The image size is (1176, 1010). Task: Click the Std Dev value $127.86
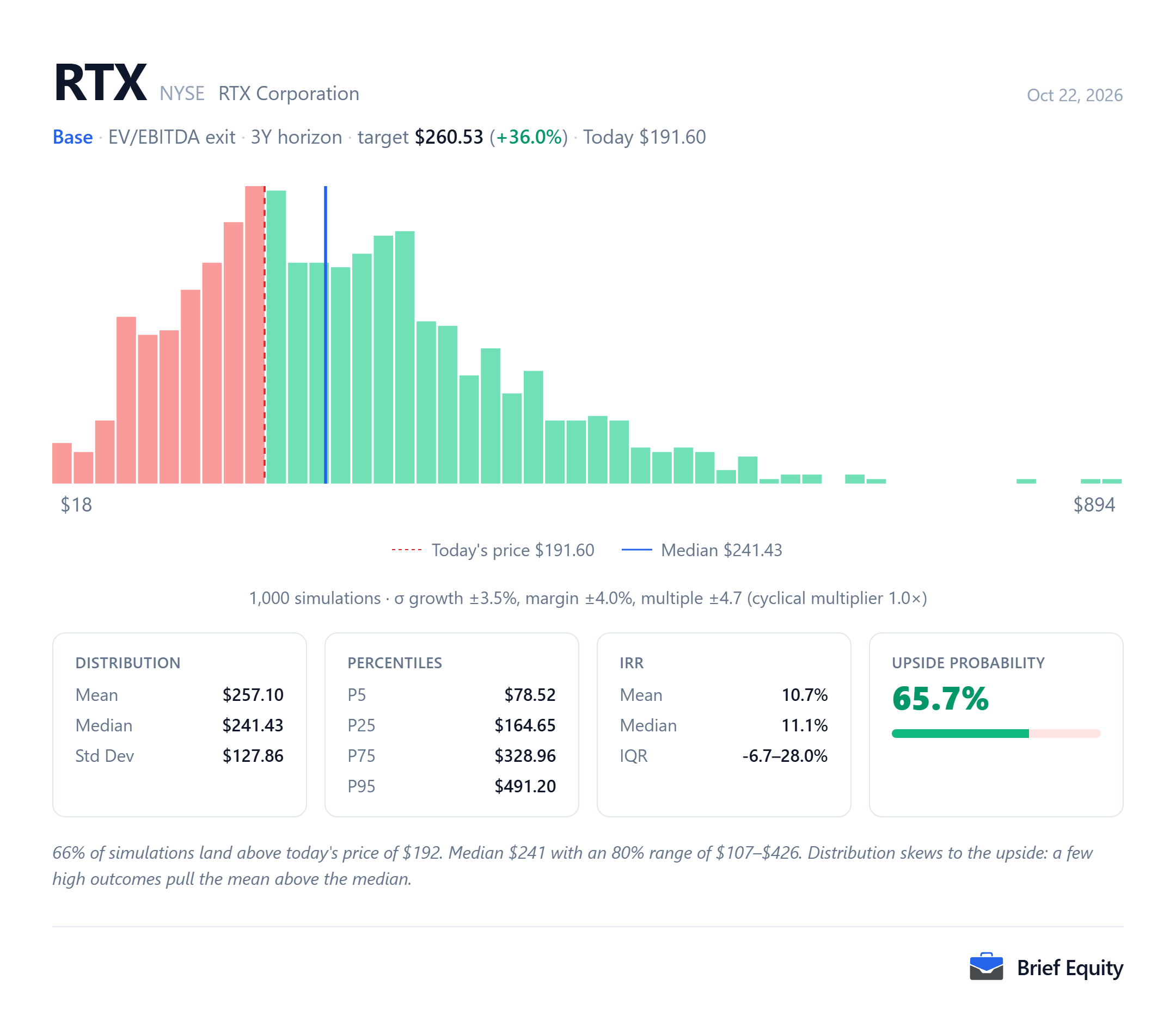pos(253,756)
